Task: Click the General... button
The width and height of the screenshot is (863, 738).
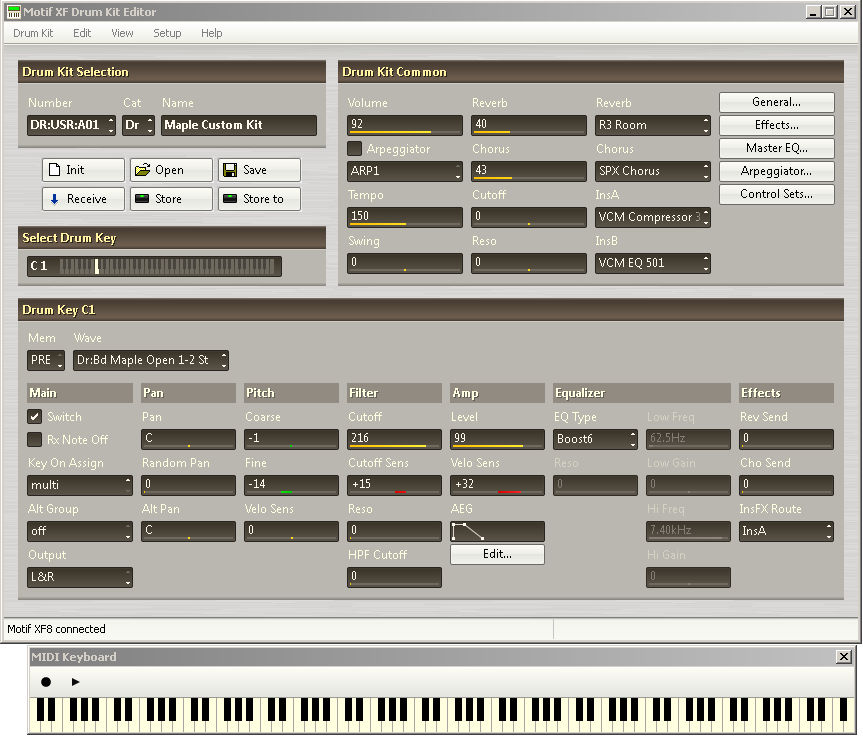Action: [x=777, y=102]
